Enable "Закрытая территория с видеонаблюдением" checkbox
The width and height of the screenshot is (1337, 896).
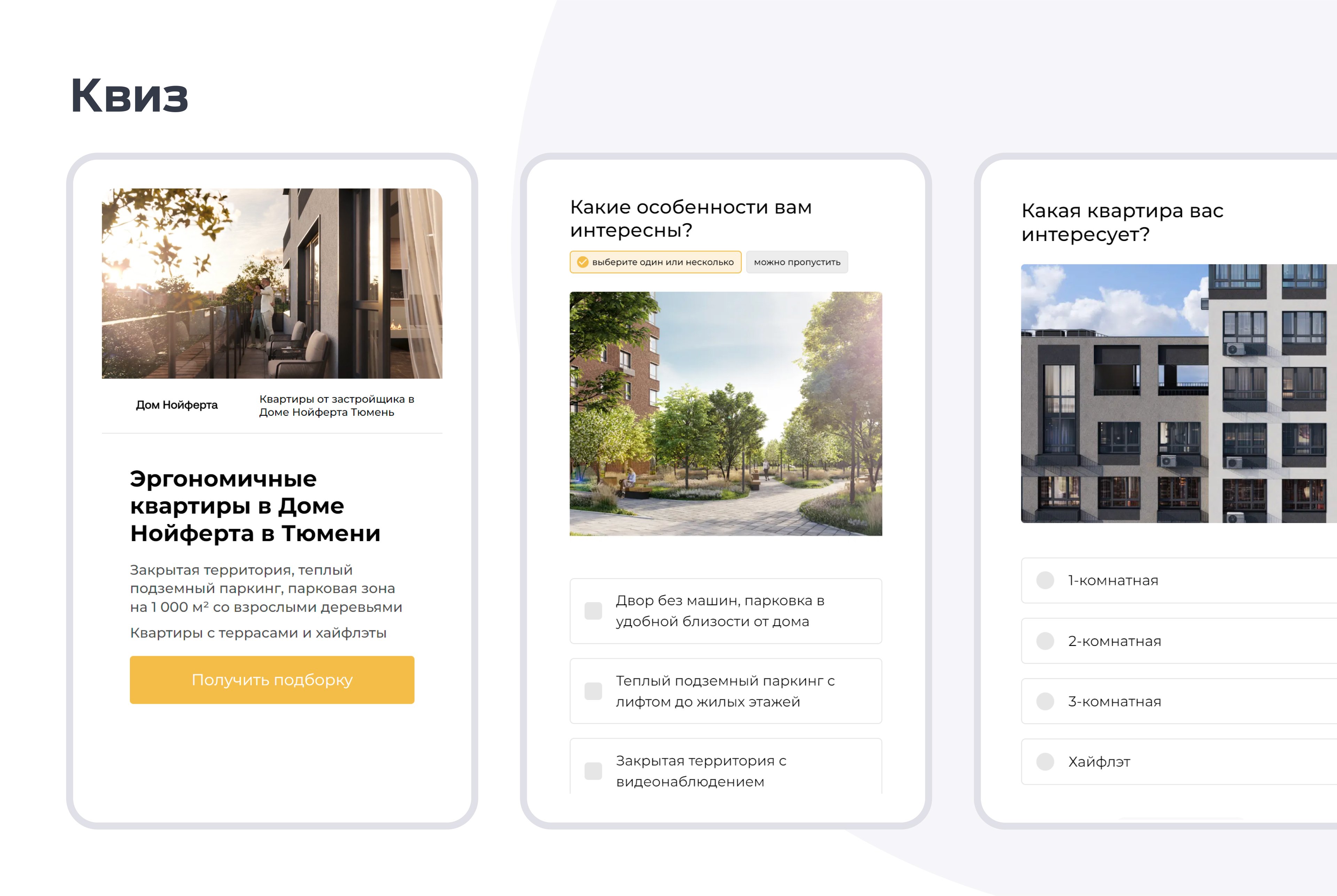[593, 771]
